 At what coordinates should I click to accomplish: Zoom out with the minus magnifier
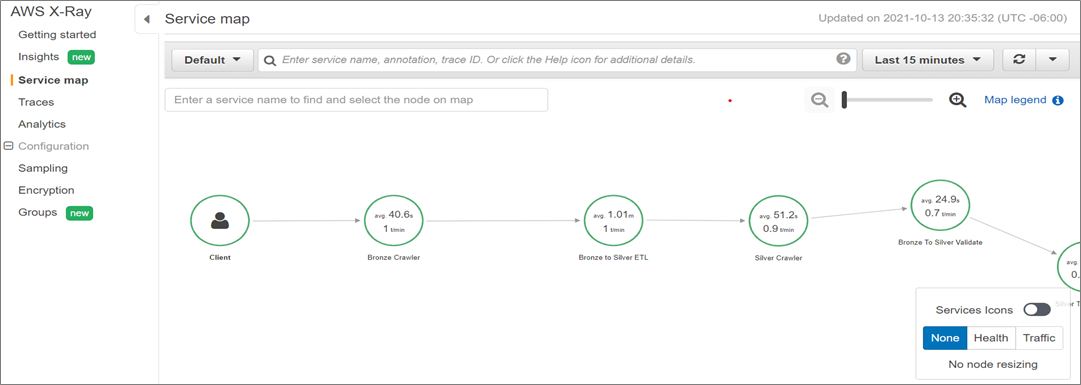[819, 100]
